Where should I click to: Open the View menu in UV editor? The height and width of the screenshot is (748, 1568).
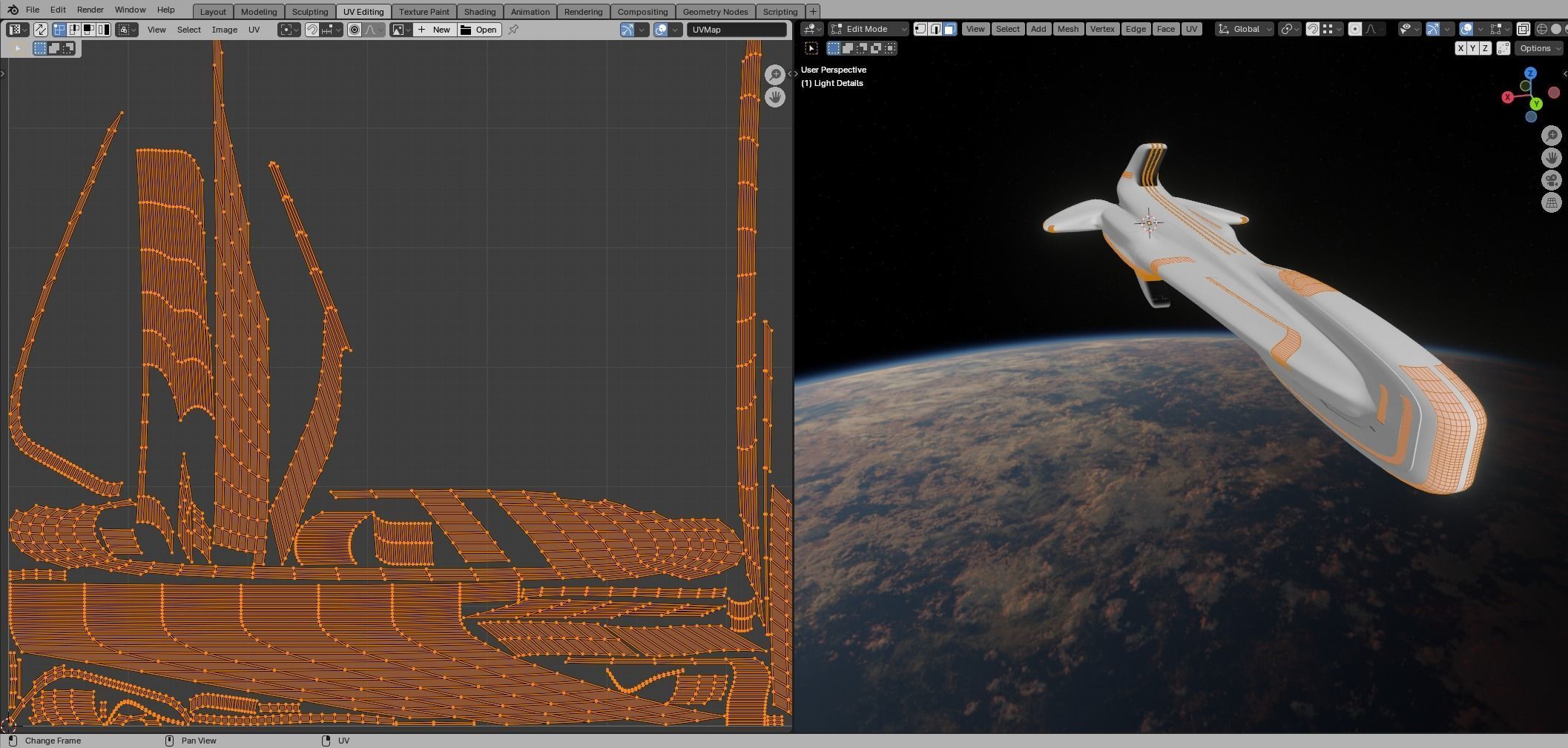pyautogui.click(x=157, y=30)
